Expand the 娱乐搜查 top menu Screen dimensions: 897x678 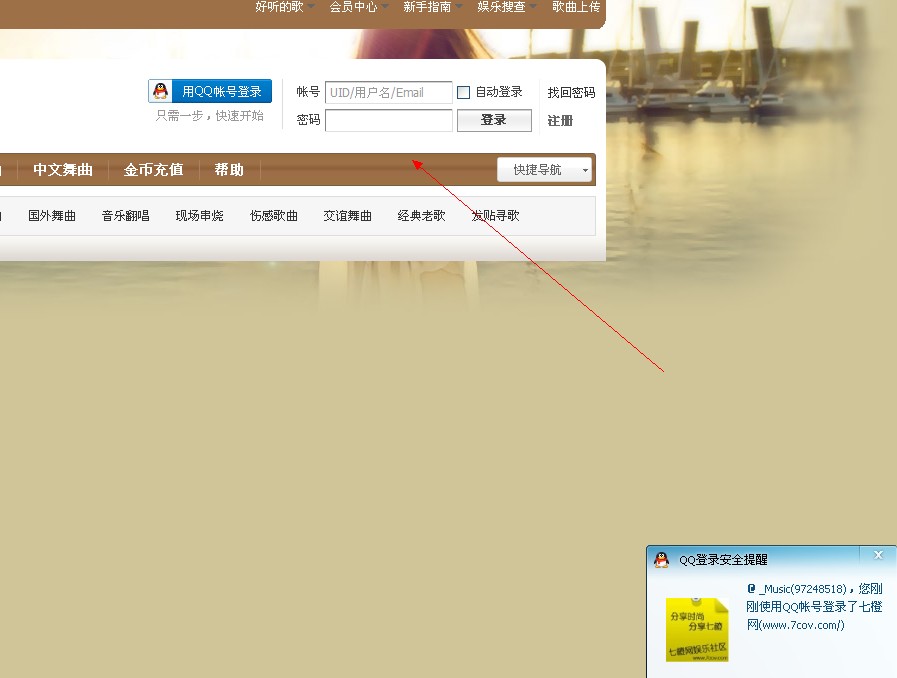tap(507, 7)
